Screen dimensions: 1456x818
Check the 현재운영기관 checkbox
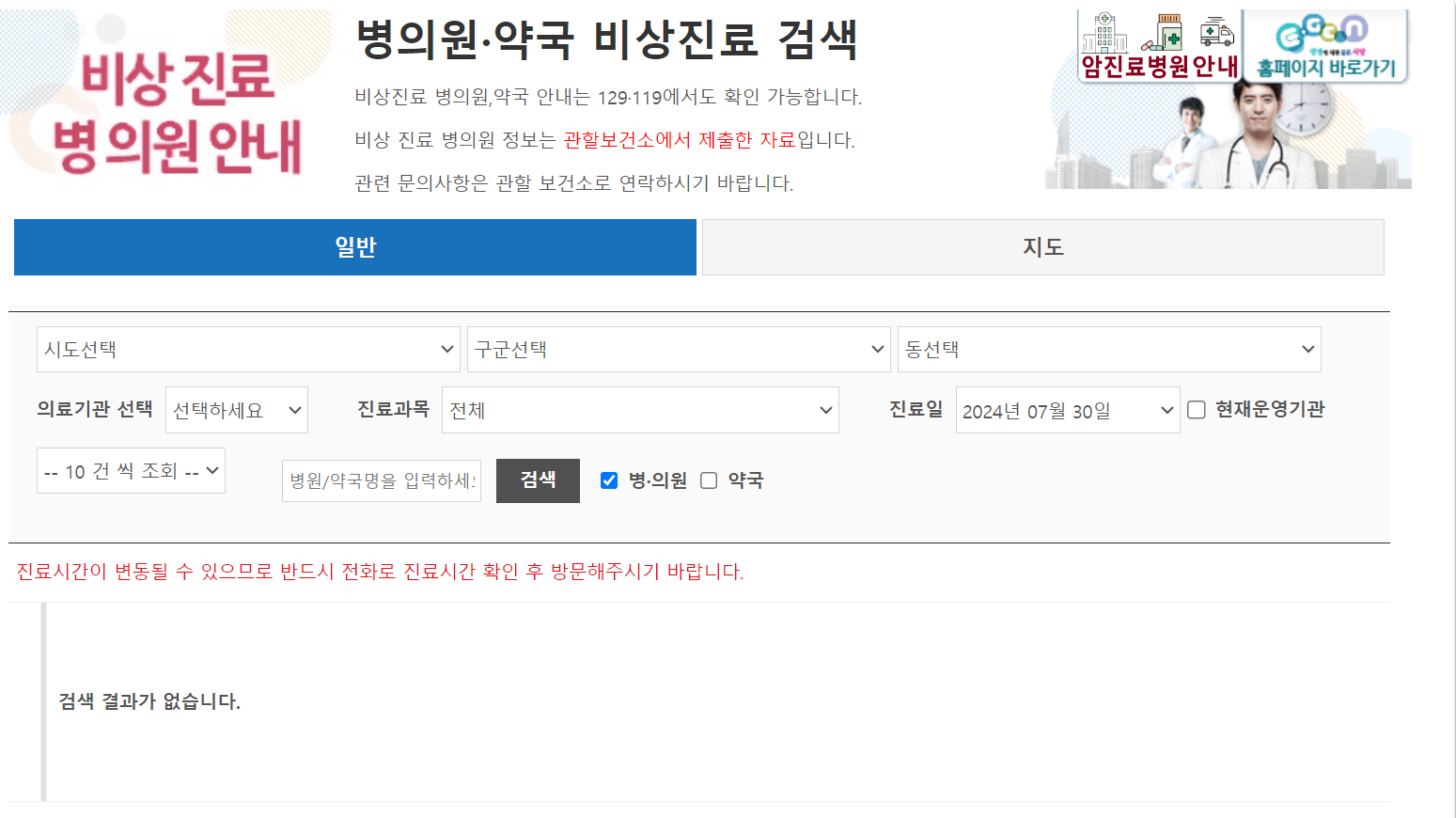[1195, 408]
